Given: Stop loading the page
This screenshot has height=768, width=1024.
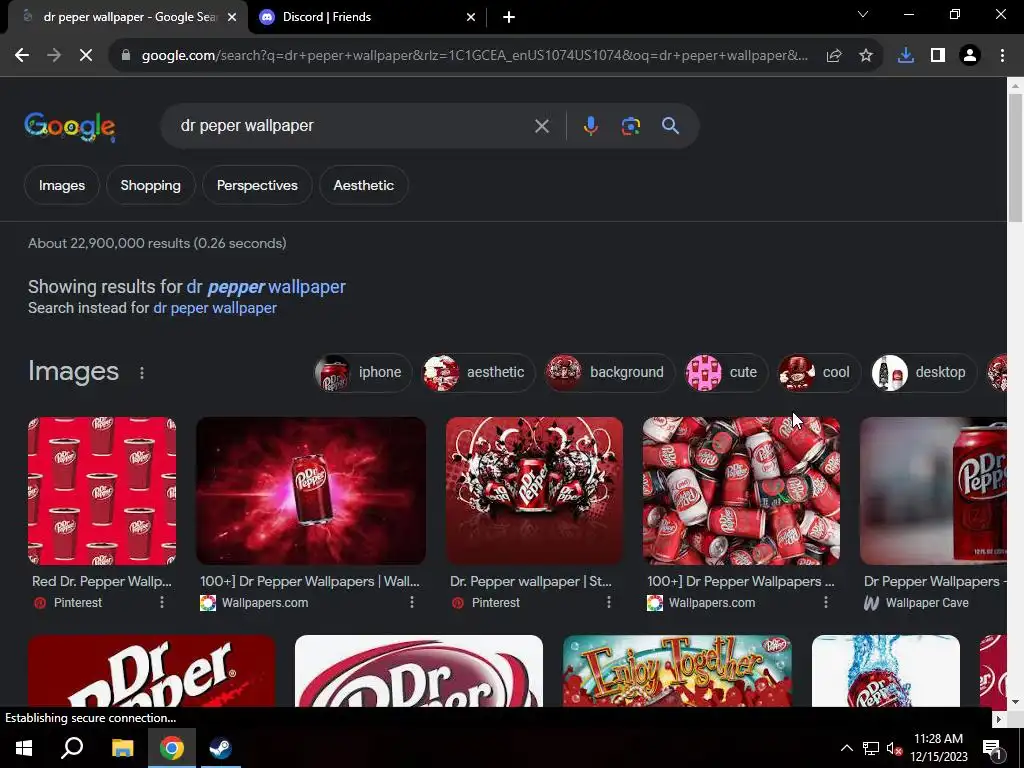Looking at the screenshot, I should click(x=86, y=56).
